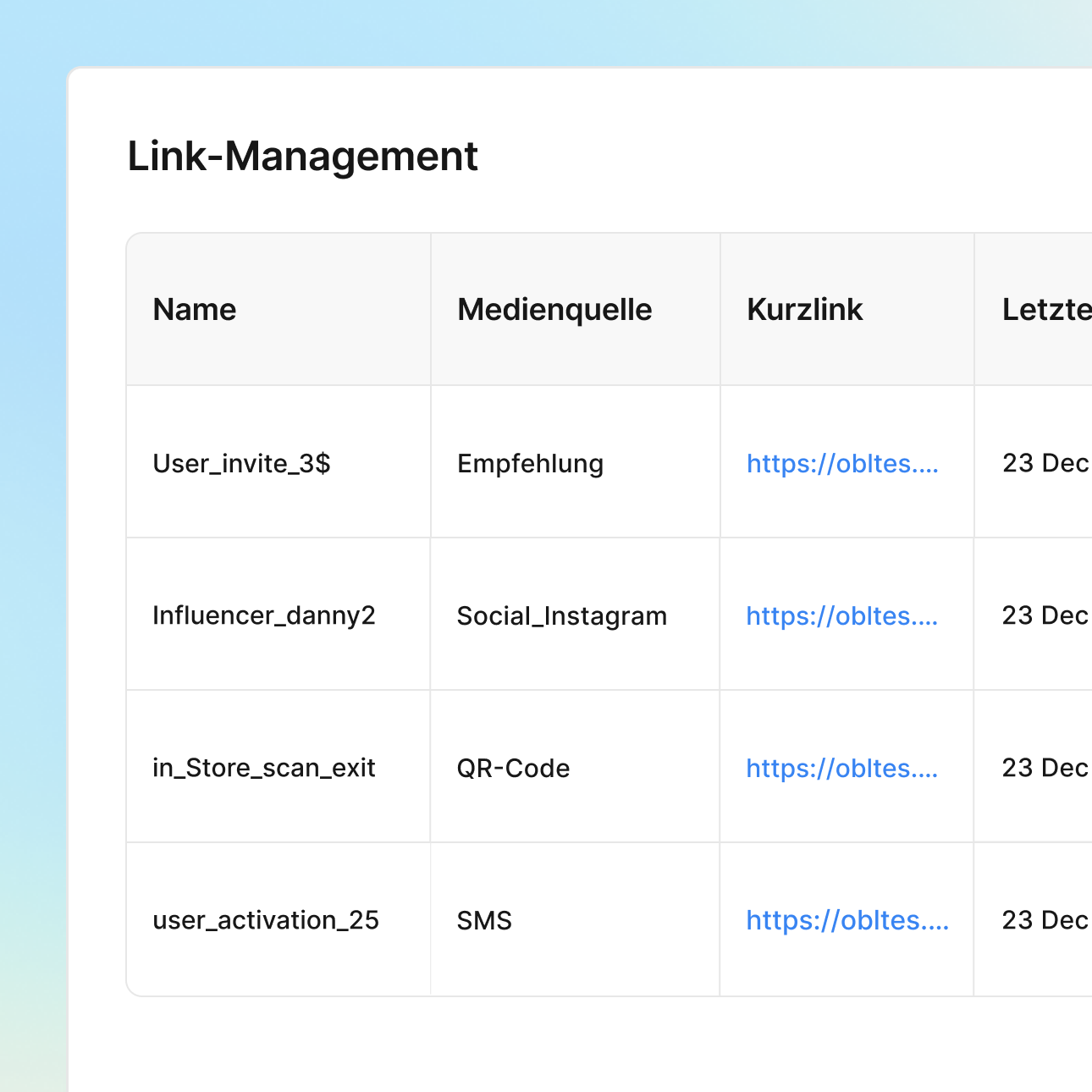Click the Social_Instagram media source cell
The height and width of the screenshot is (1092, 1092).
[x=561, y=616]
